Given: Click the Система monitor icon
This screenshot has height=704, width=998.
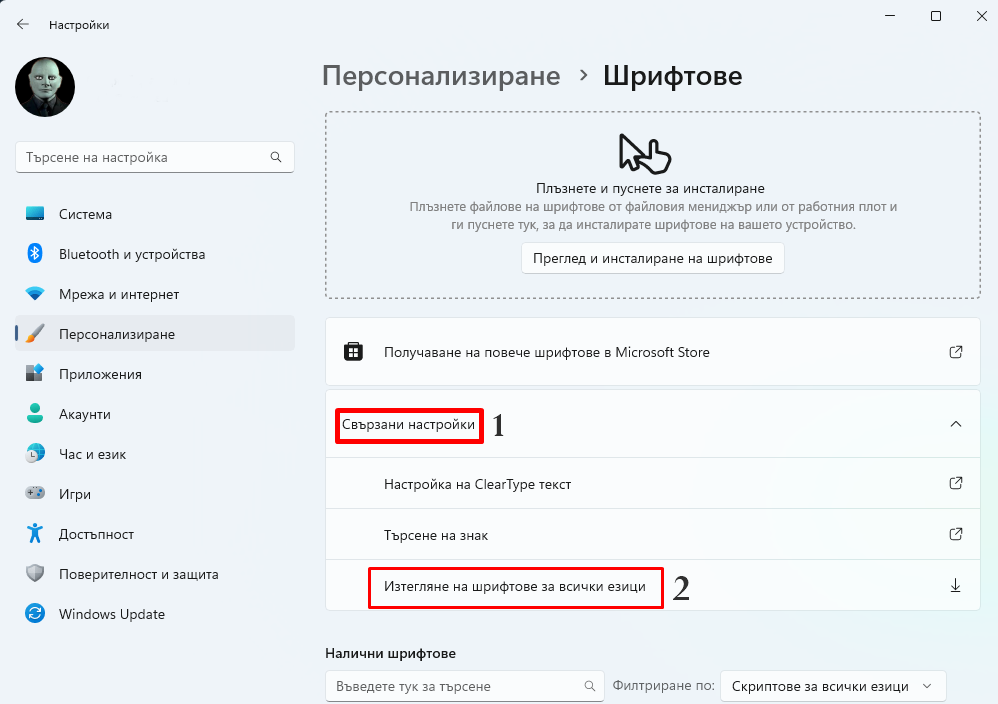Looking at the screenshot, I should tap(35, 214).
